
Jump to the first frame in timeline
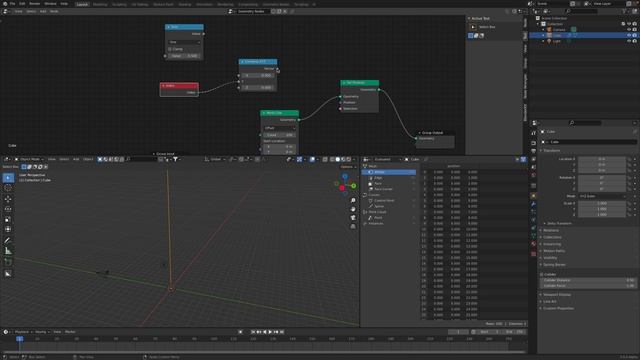point(253,332)
